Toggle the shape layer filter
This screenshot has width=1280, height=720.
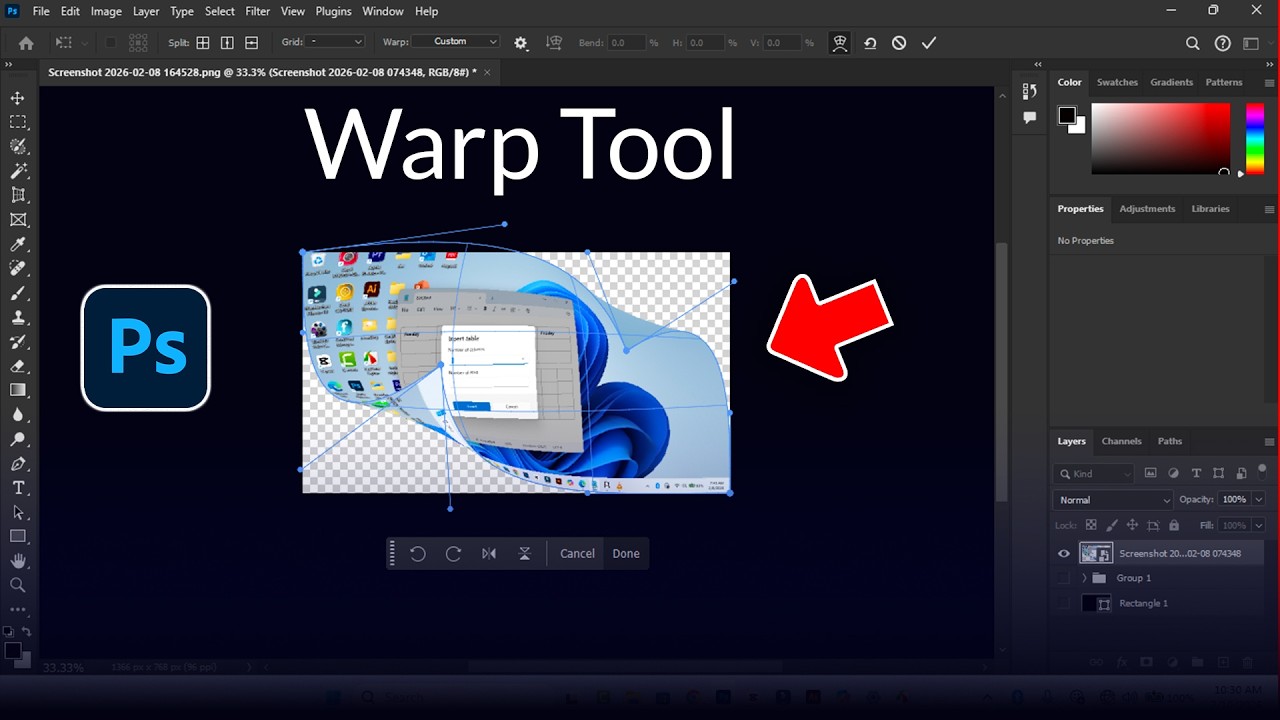coord(1218,473)
